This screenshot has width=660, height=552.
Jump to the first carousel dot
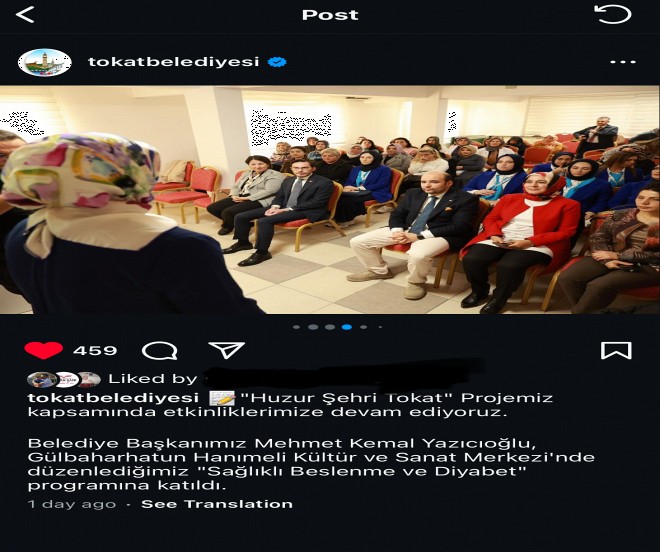click(296, 327)
